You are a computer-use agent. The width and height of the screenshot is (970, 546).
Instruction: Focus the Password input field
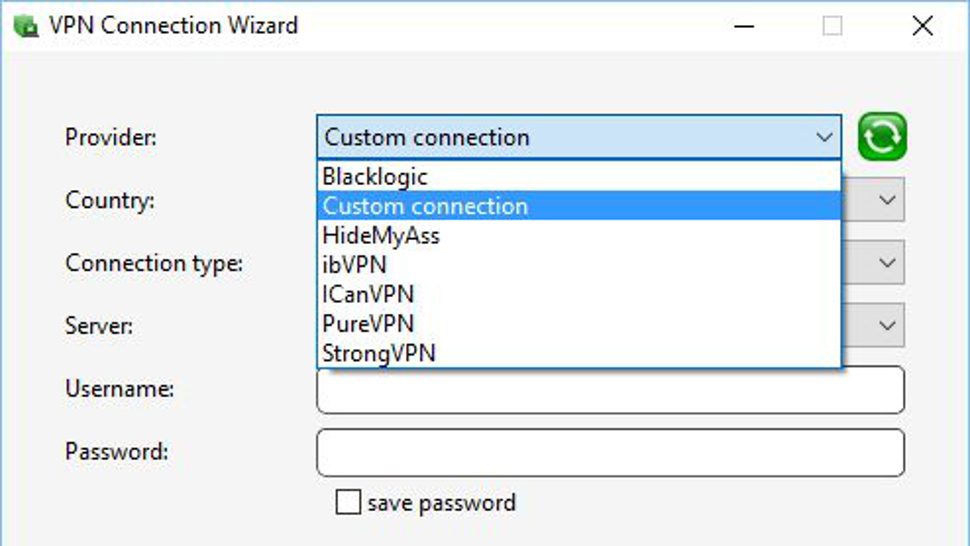pyautogui.click(x=611, y=453)
